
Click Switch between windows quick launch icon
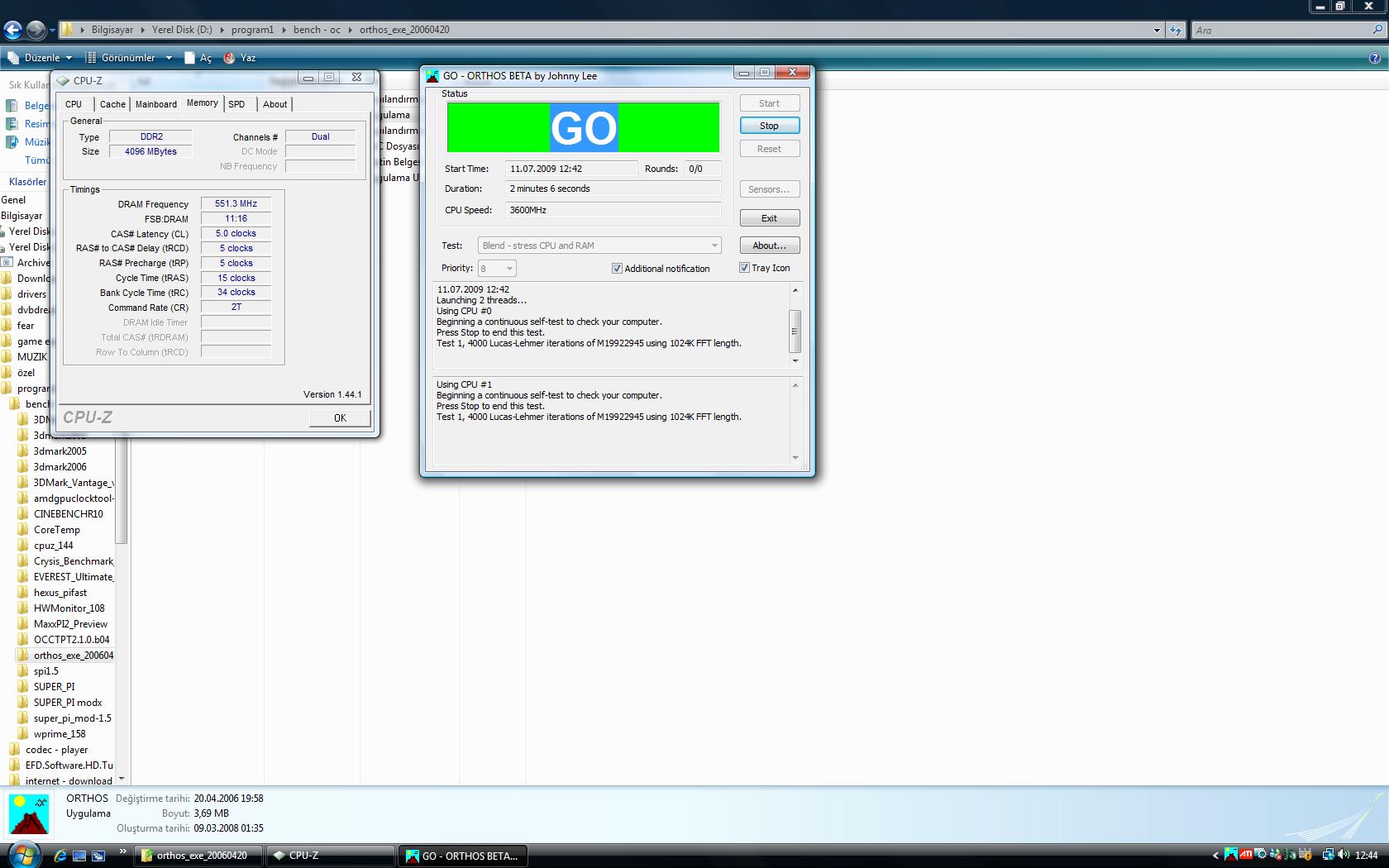(98, 856)
